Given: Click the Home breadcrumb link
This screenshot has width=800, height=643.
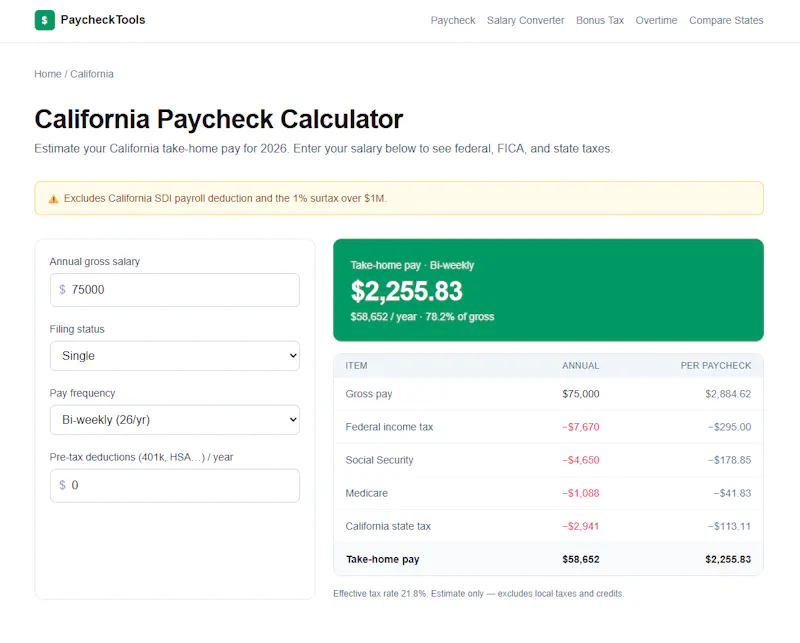Looking at the screenshot, I should click(47, 74).
